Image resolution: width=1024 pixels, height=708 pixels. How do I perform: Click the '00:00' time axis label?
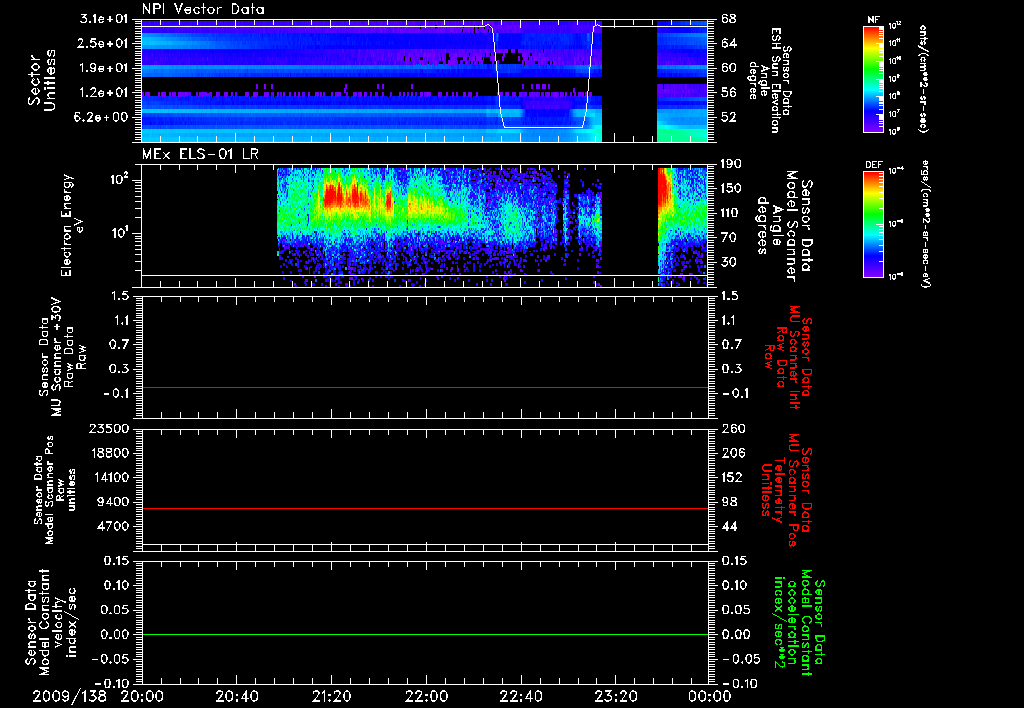709,696
